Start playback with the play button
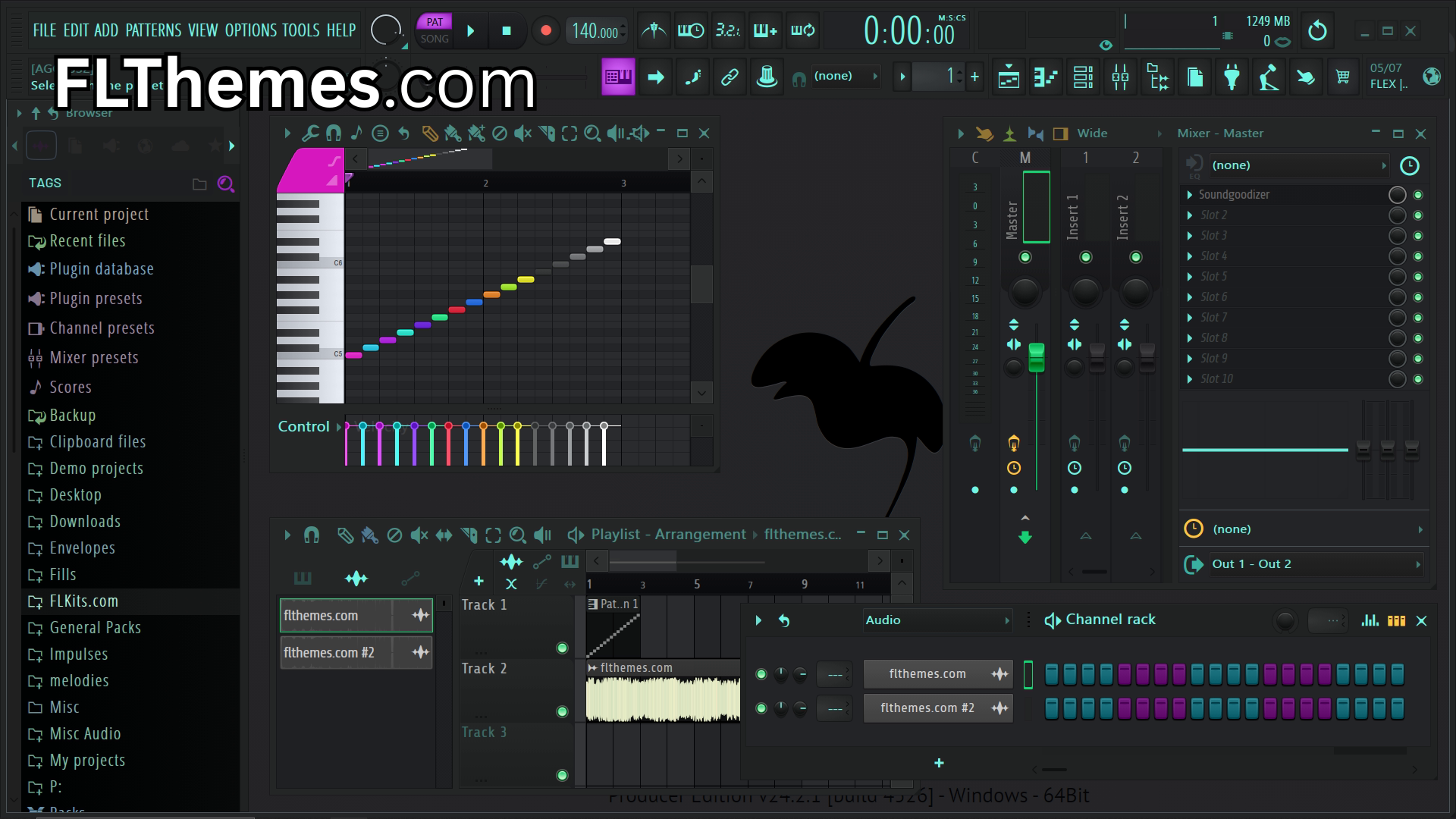This screenshot has width=1456, height=819. point(471,31)
